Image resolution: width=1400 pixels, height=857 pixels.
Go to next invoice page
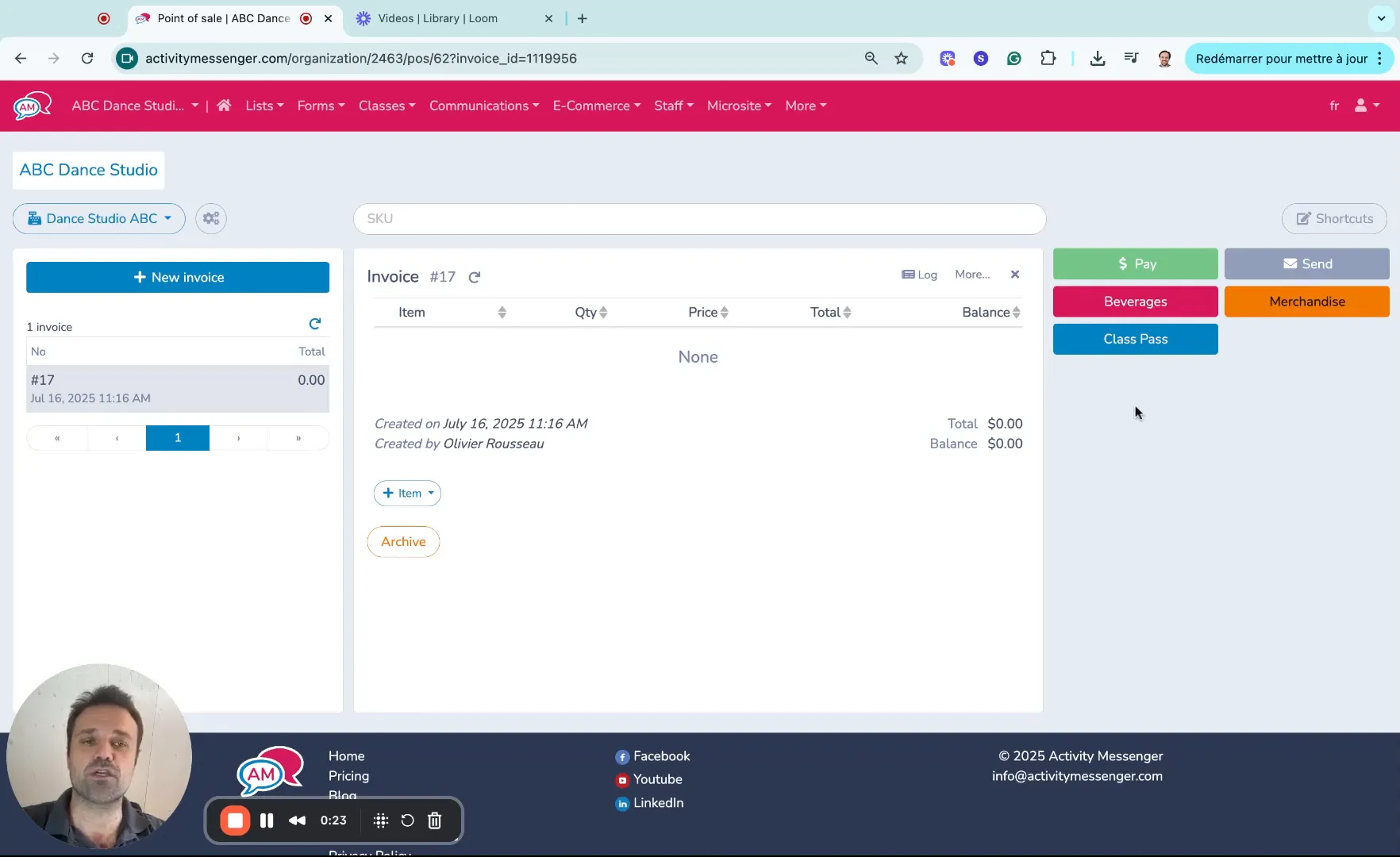(x=238, y=438)
